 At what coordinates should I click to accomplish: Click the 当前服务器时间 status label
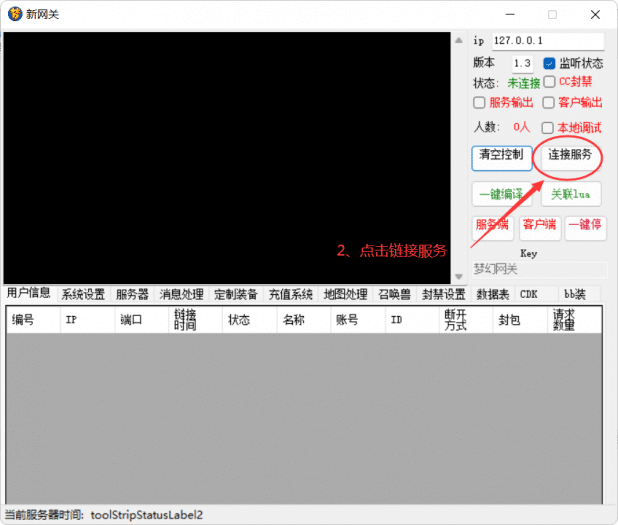44,515
